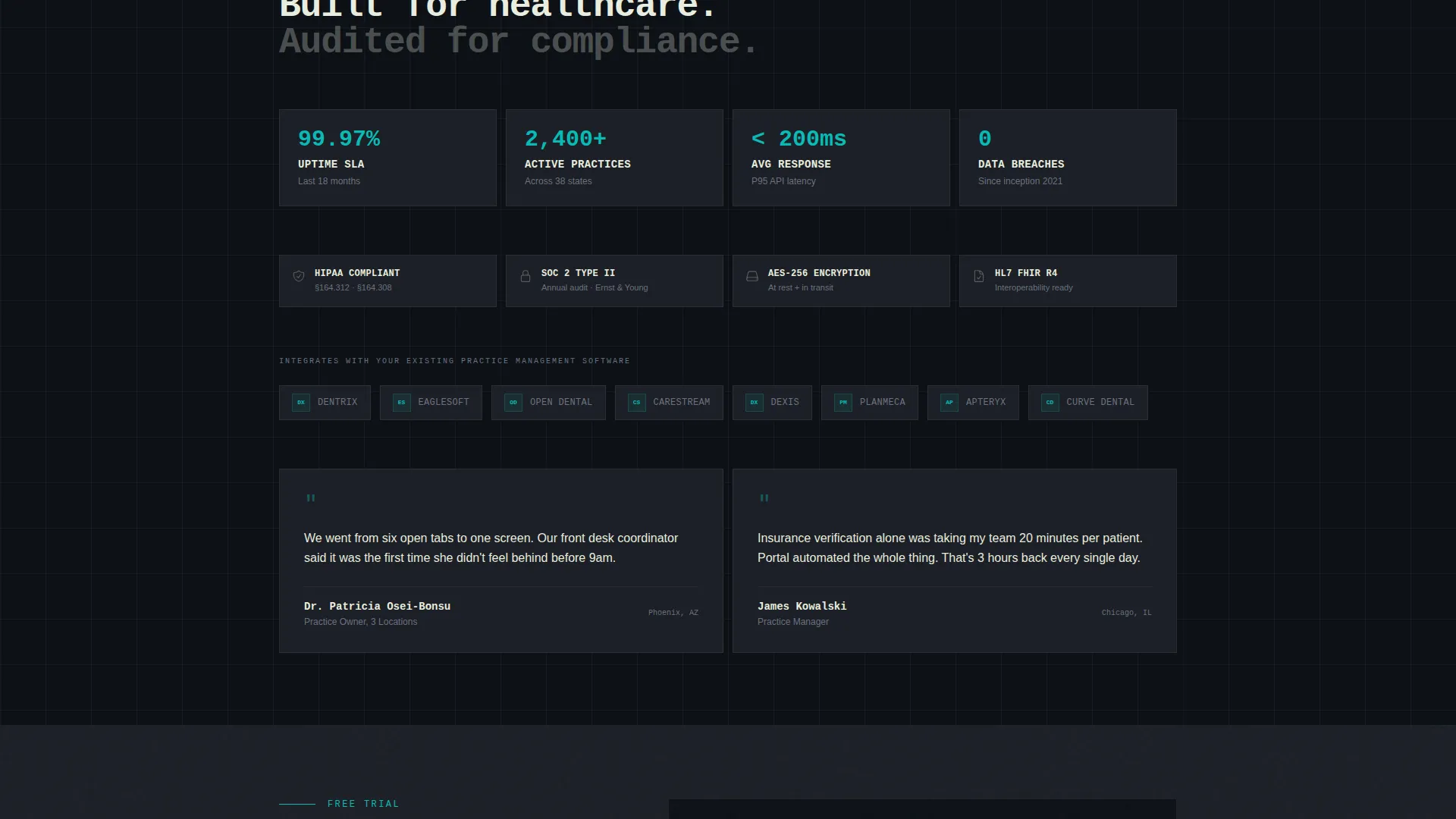This screenshot has width=1456, height=819.
Task: Click the AP badge icon beside Apteryx
Action: (x=949, y=403)
